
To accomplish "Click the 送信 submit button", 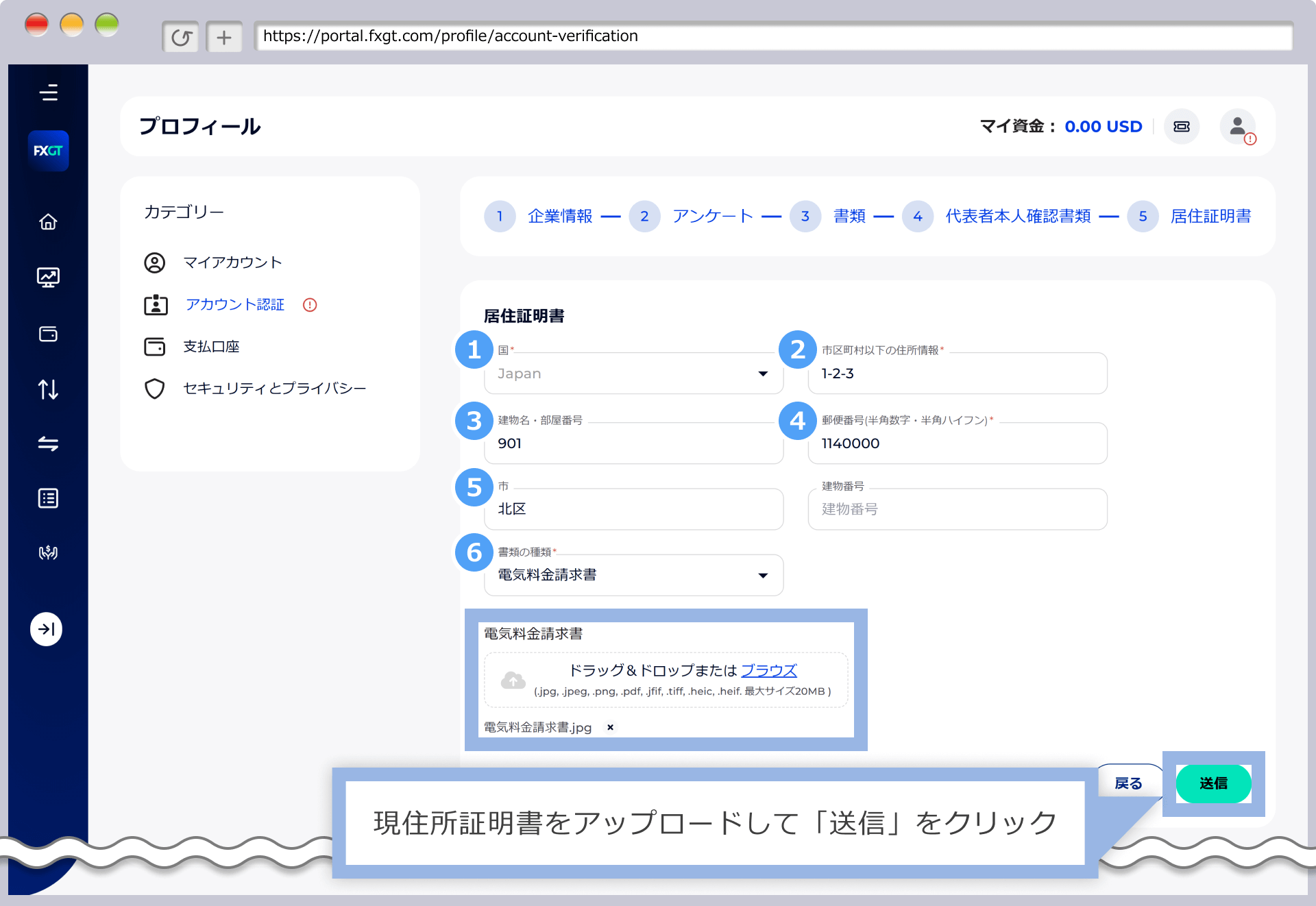I will (1213, 783).
